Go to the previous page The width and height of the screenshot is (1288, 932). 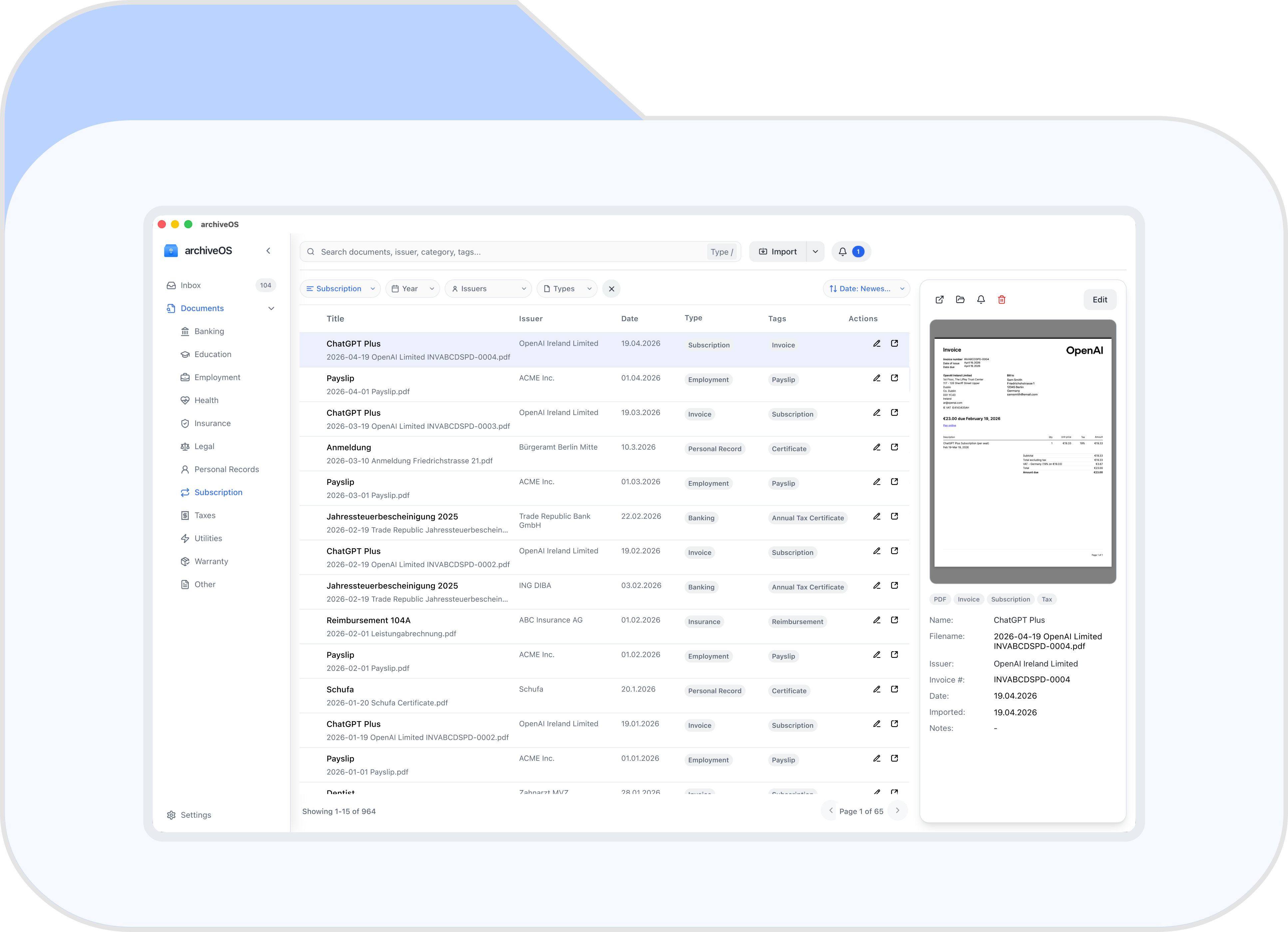point(831,810)
